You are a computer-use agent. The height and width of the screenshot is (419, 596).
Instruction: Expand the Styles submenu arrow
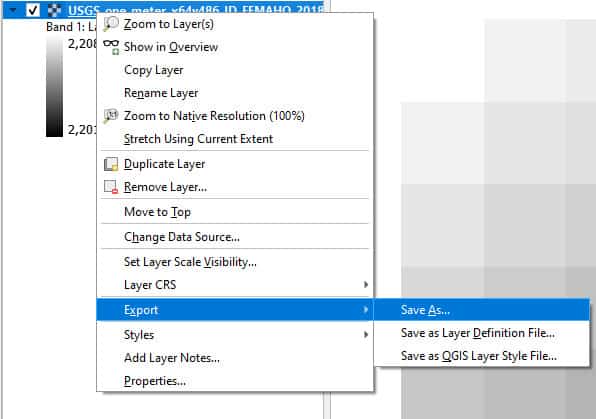[365, 335]
